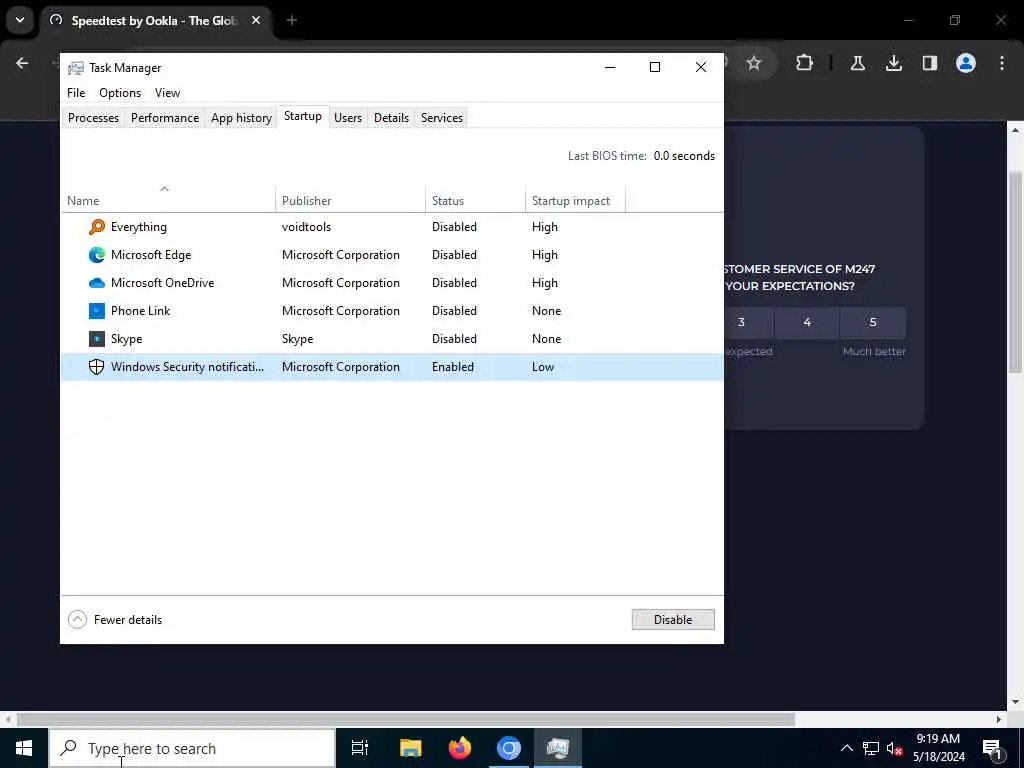Screen dimensions: 1024x768
Task: Go back in Chrome browser
Action: (x=22, y=63)
